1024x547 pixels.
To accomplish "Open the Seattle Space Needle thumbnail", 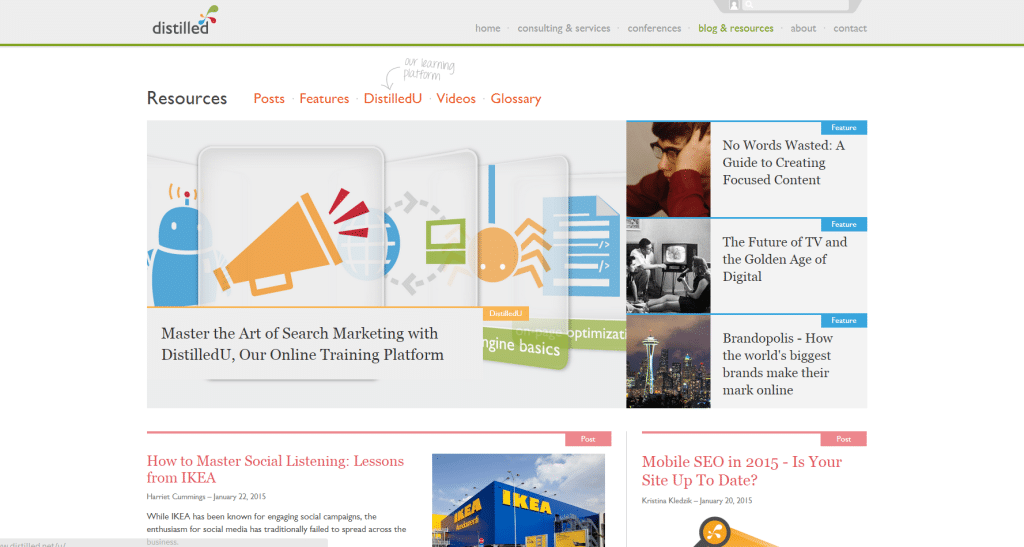I will tap(668, 362).
